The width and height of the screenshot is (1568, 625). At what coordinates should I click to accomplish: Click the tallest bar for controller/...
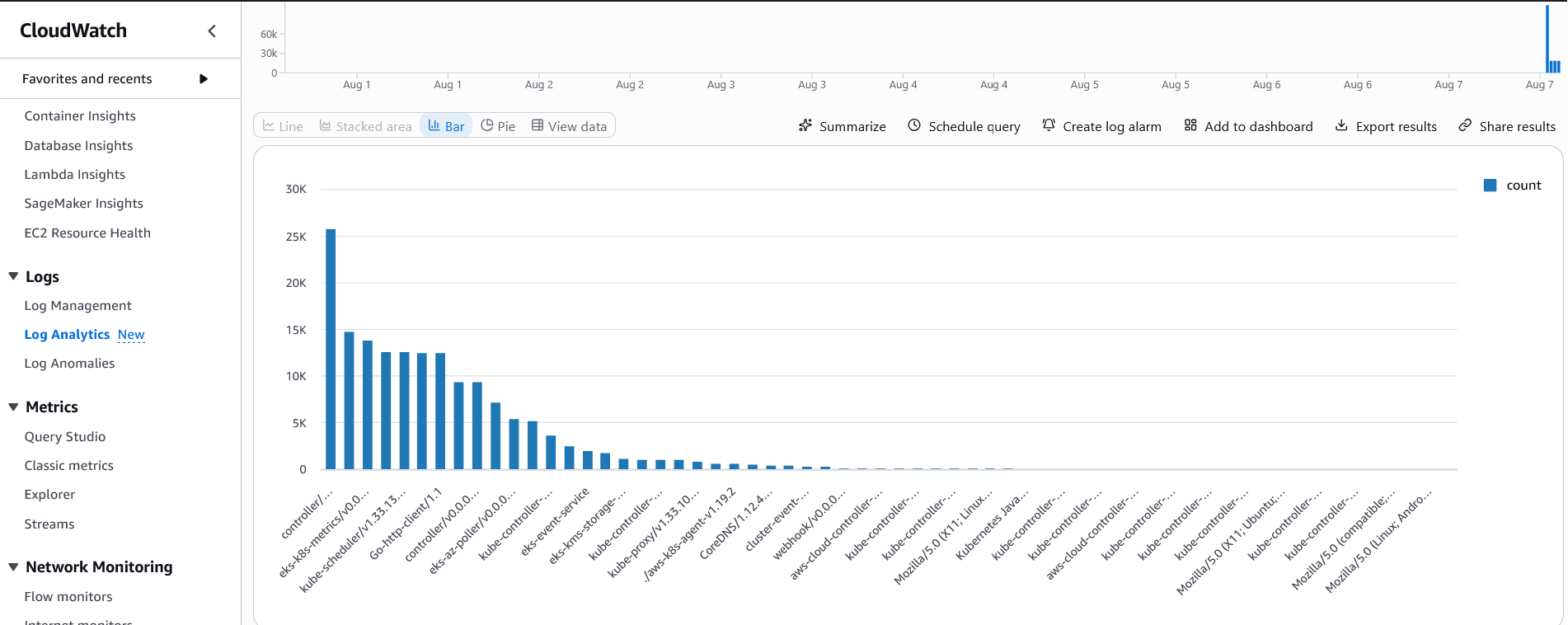(x=331, y=349)
